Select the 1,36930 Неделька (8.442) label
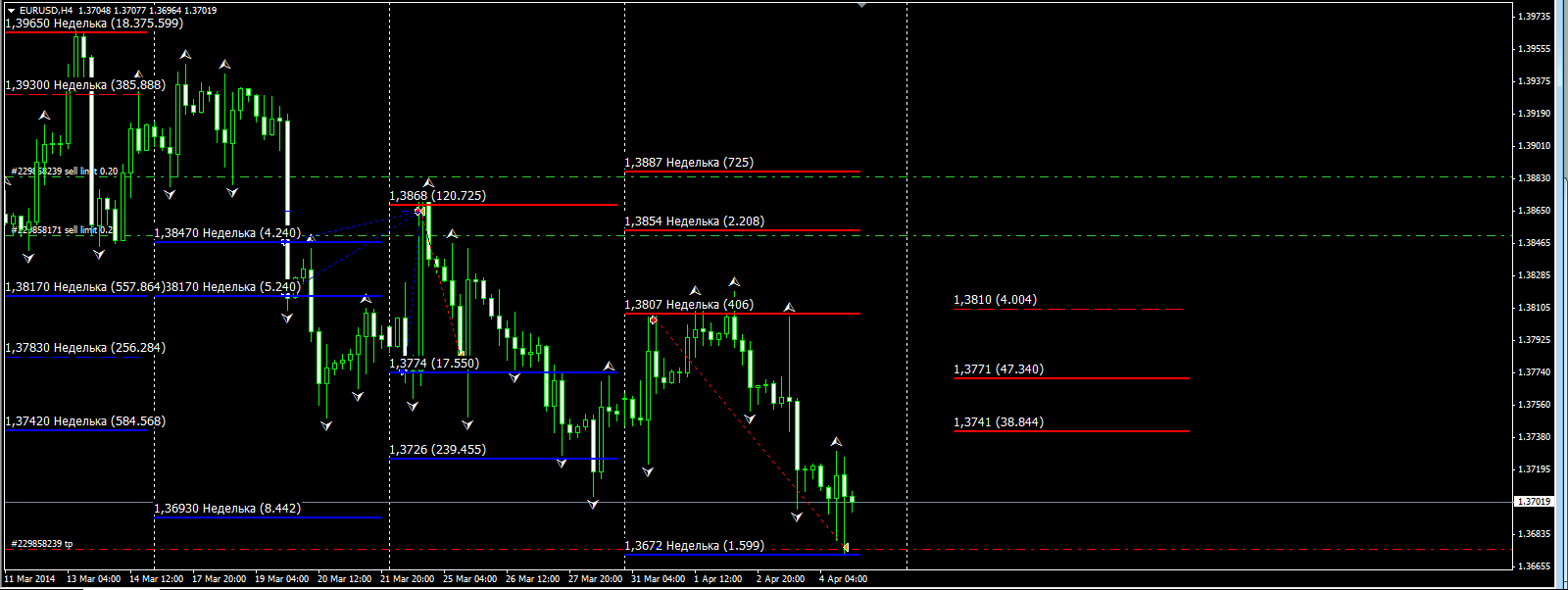This screenshot has height=590, width=1568. click(227, 509)
